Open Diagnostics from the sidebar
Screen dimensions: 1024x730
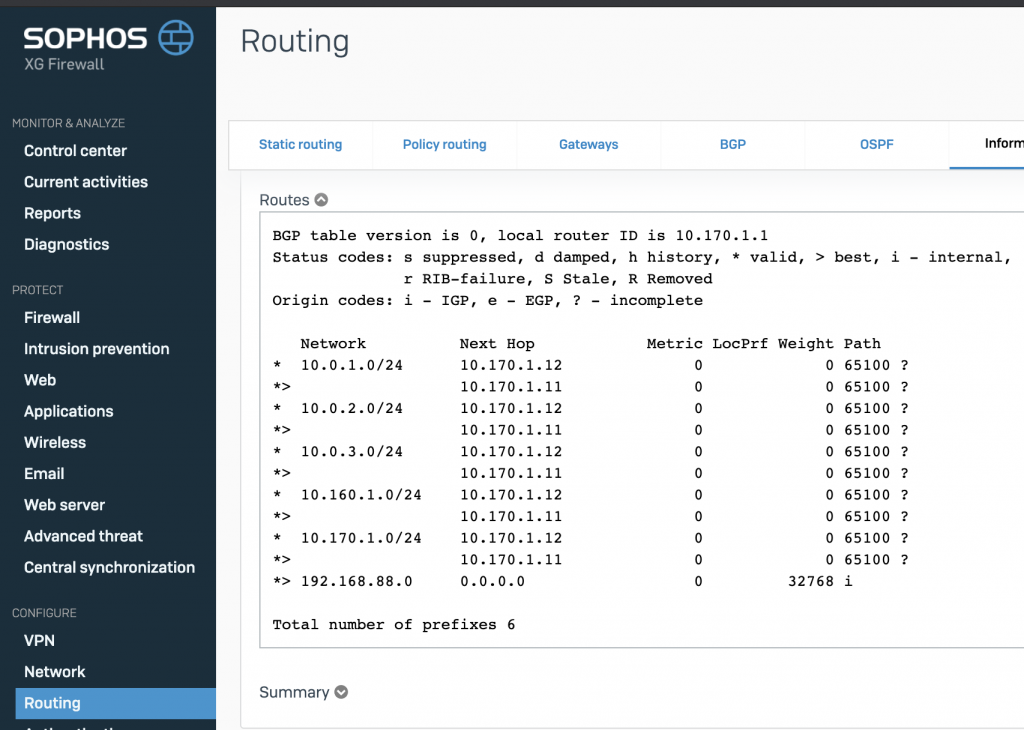(67, 245)
